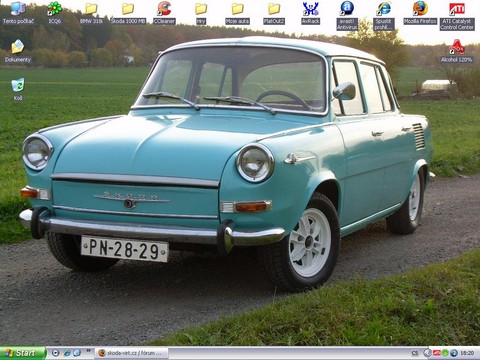Open the Tento počítač desktop icon
Image resolution: width=480 pixels, height=360 pixels.
(18, 13)
